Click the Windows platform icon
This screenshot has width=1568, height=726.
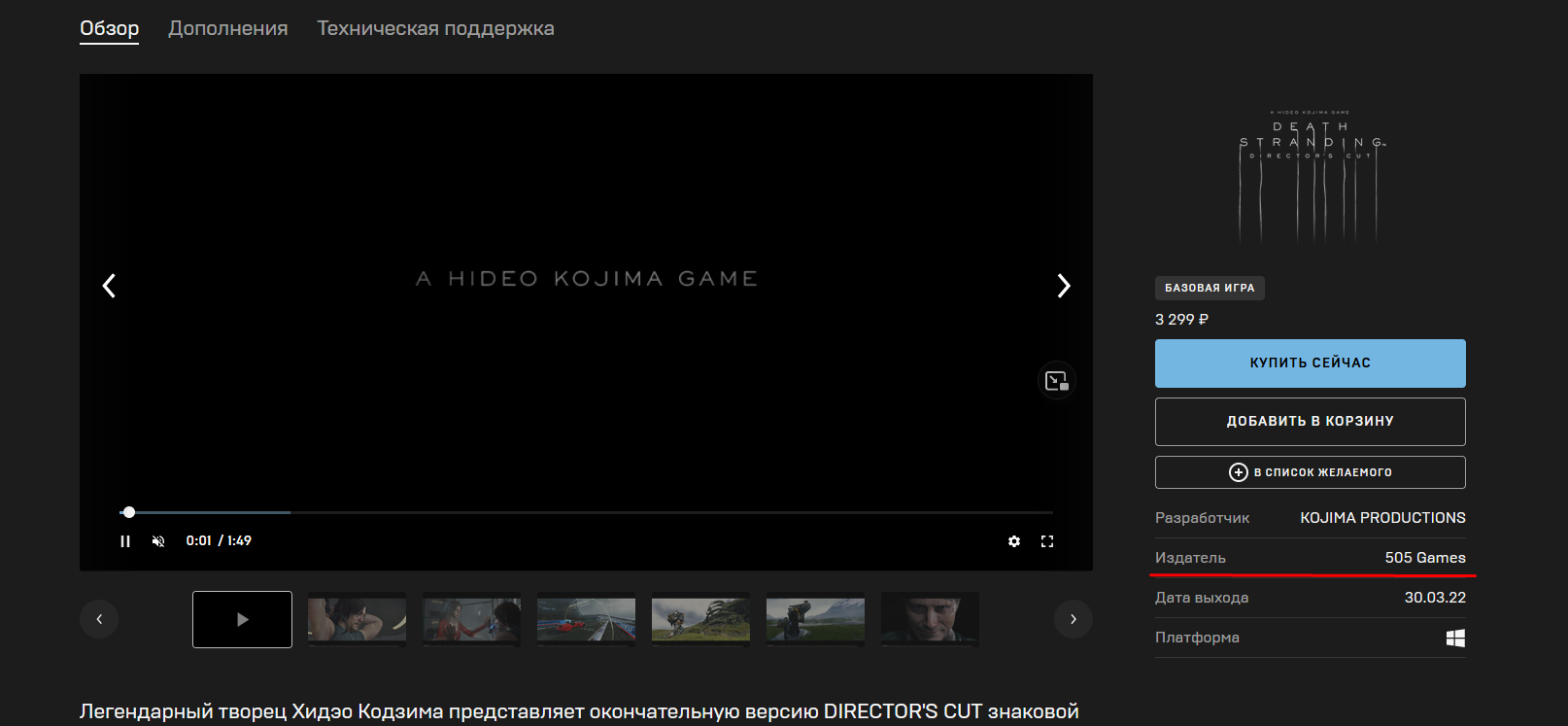coord(1455,638)
